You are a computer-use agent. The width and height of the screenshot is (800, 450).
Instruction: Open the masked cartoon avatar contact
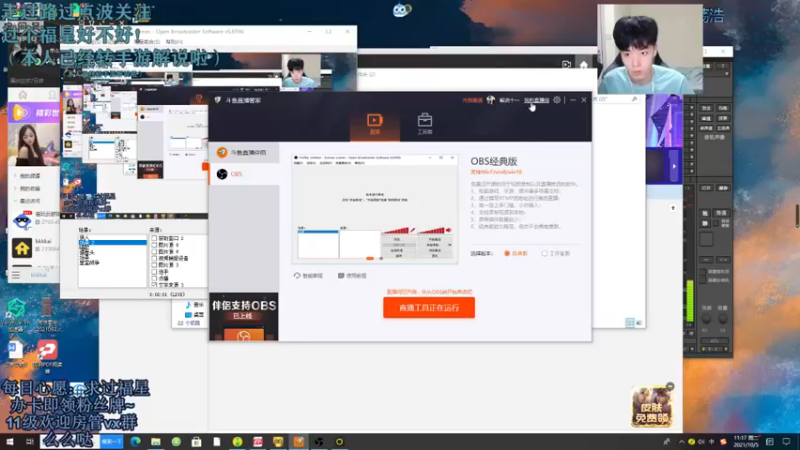click(22, 221)
